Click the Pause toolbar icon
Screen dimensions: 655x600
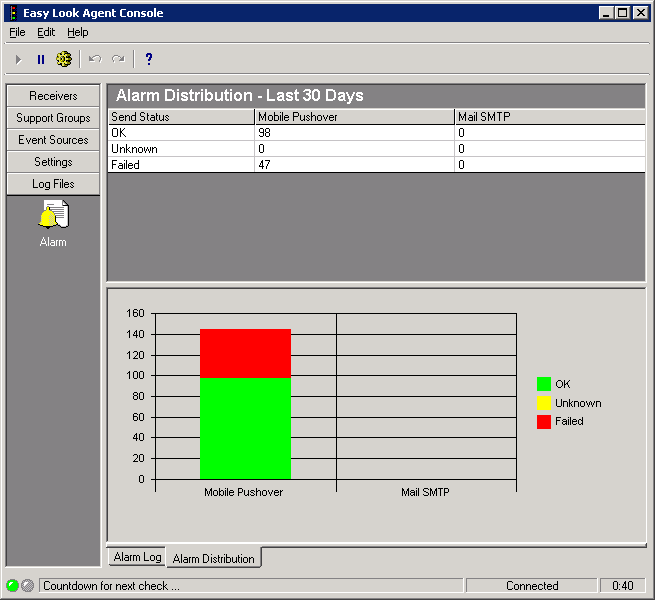41,60
